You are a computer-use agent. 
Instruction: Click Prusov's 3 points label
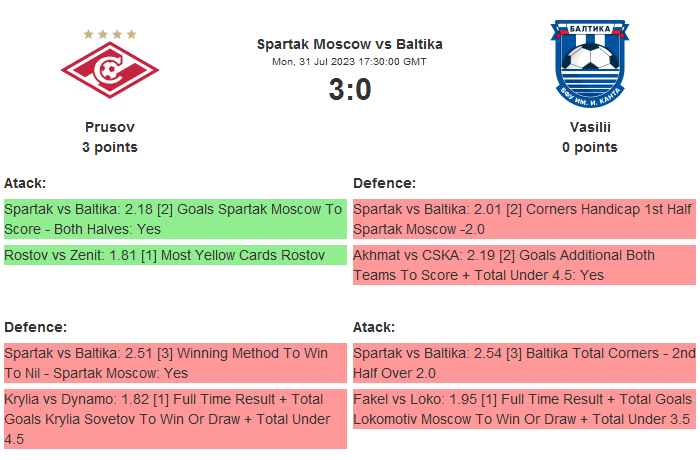(x=110, y=147)
